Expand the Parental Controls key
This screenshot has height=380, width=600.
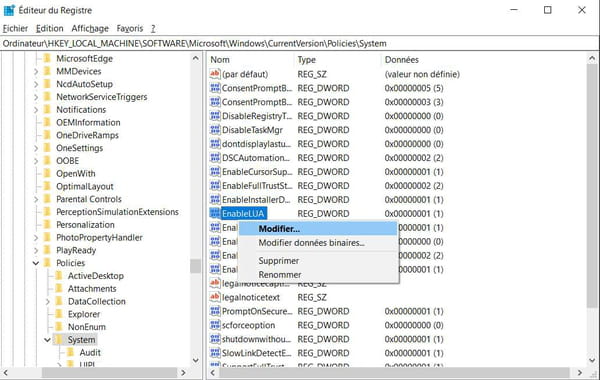pyautogui.click(x=36, y=199)
